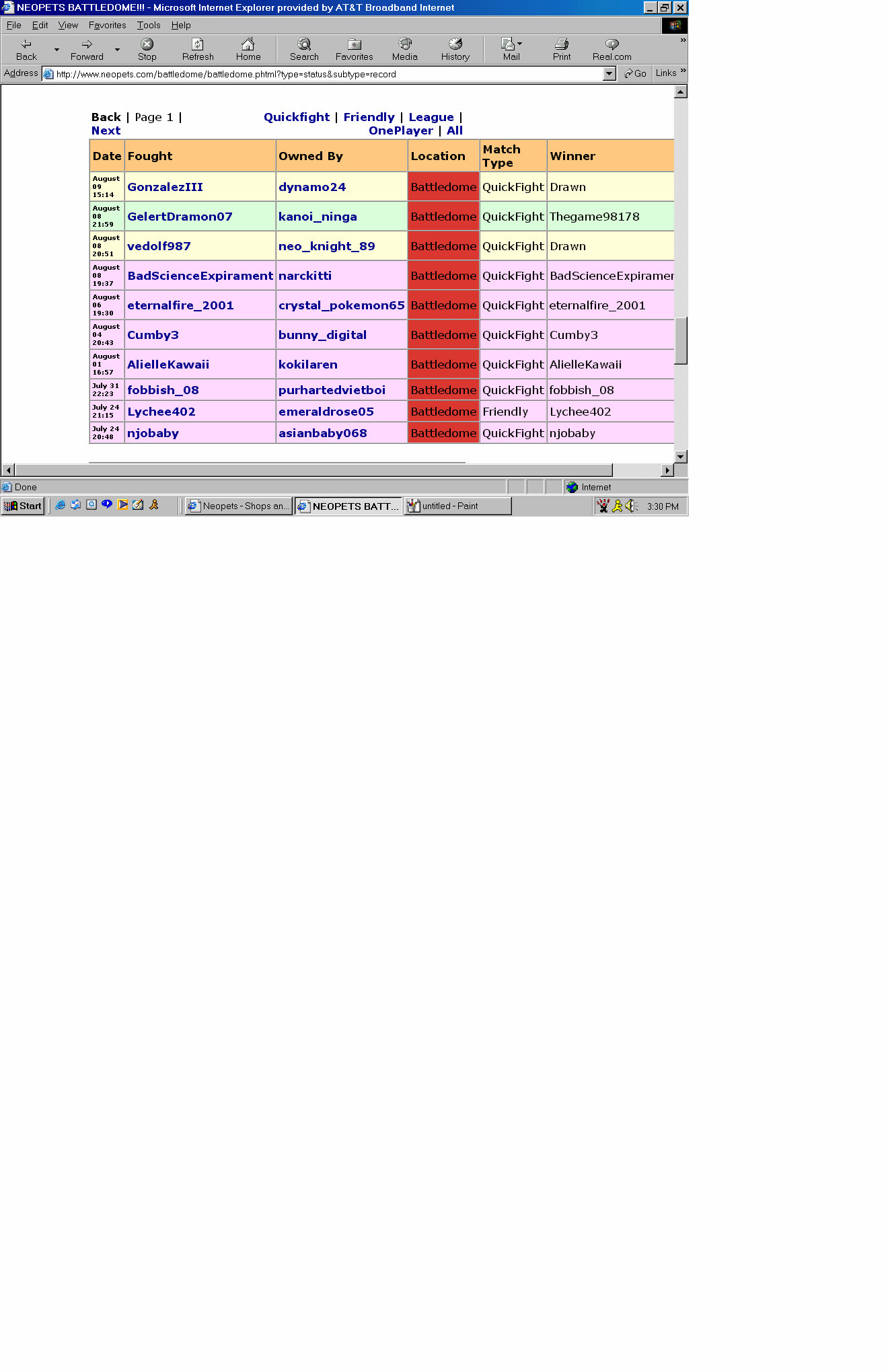Show browsing History pane
The width and height of the screenshot is (888, 1372).
tap(455, 49)
